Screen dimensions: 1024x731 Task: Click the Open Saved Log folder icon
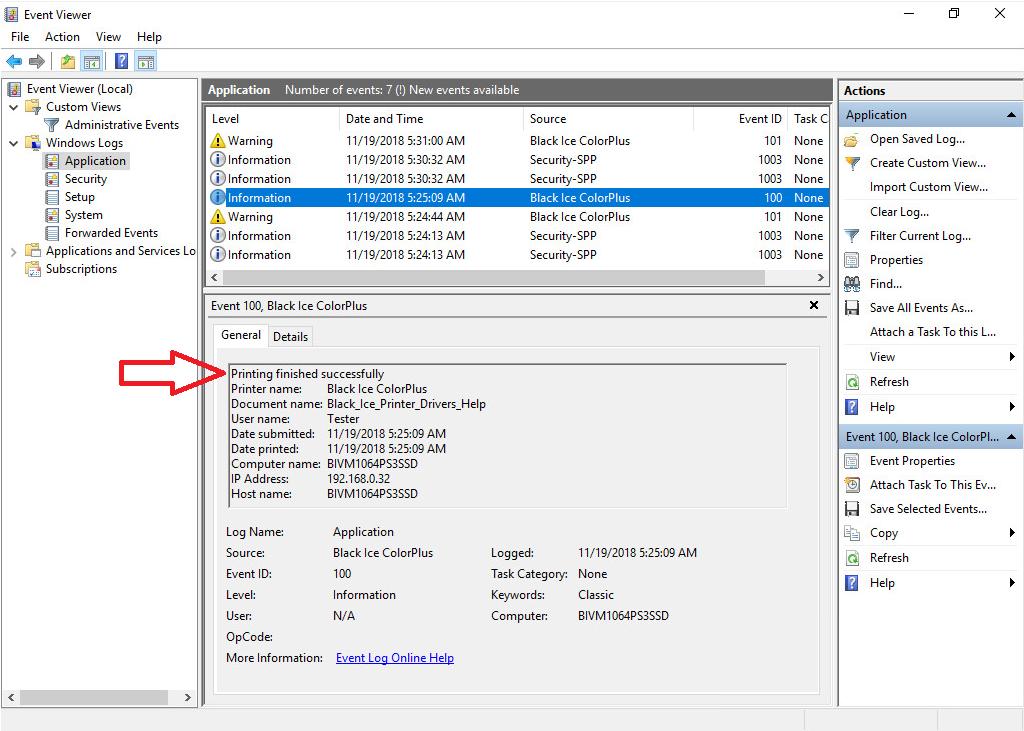click(852, 140)
